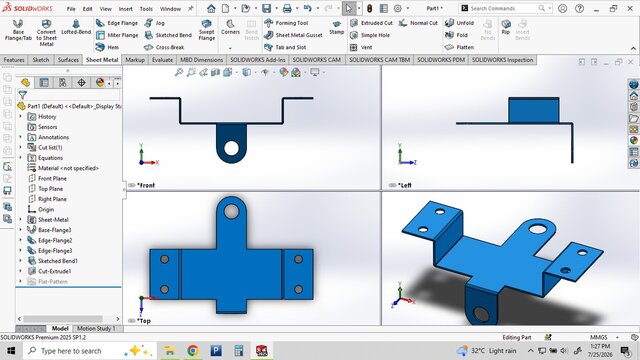Select the Origin tree item
The width and height of the screenshot is (640, 360).
[x=41, y=209]
